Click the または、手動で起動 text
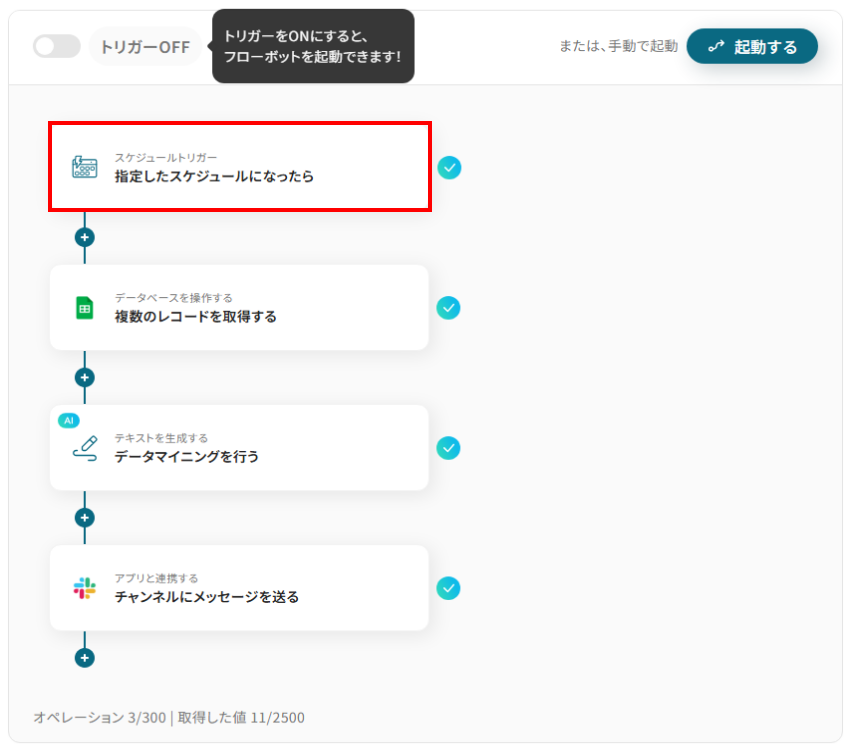The width and height of the screenshot is (851, 750). [619, 46]
